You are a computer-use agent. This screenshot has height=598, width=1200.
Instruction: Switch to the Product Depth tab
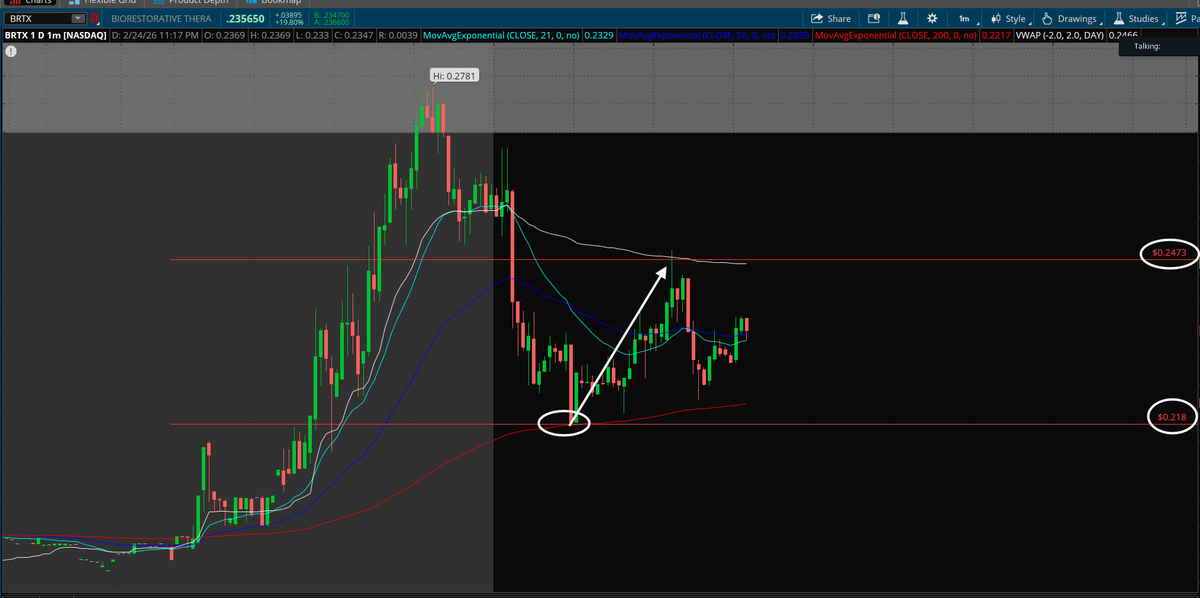click(191, 2)
